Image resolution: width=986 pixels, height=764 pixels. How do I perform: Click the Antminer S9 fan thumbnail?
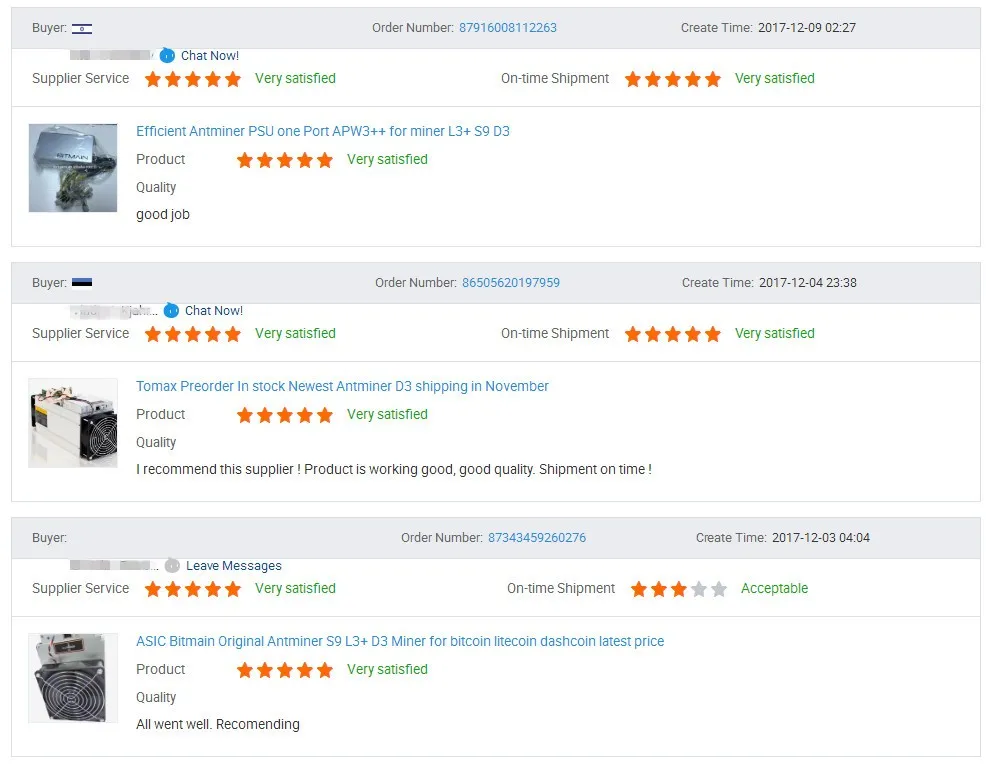[73, 678]
